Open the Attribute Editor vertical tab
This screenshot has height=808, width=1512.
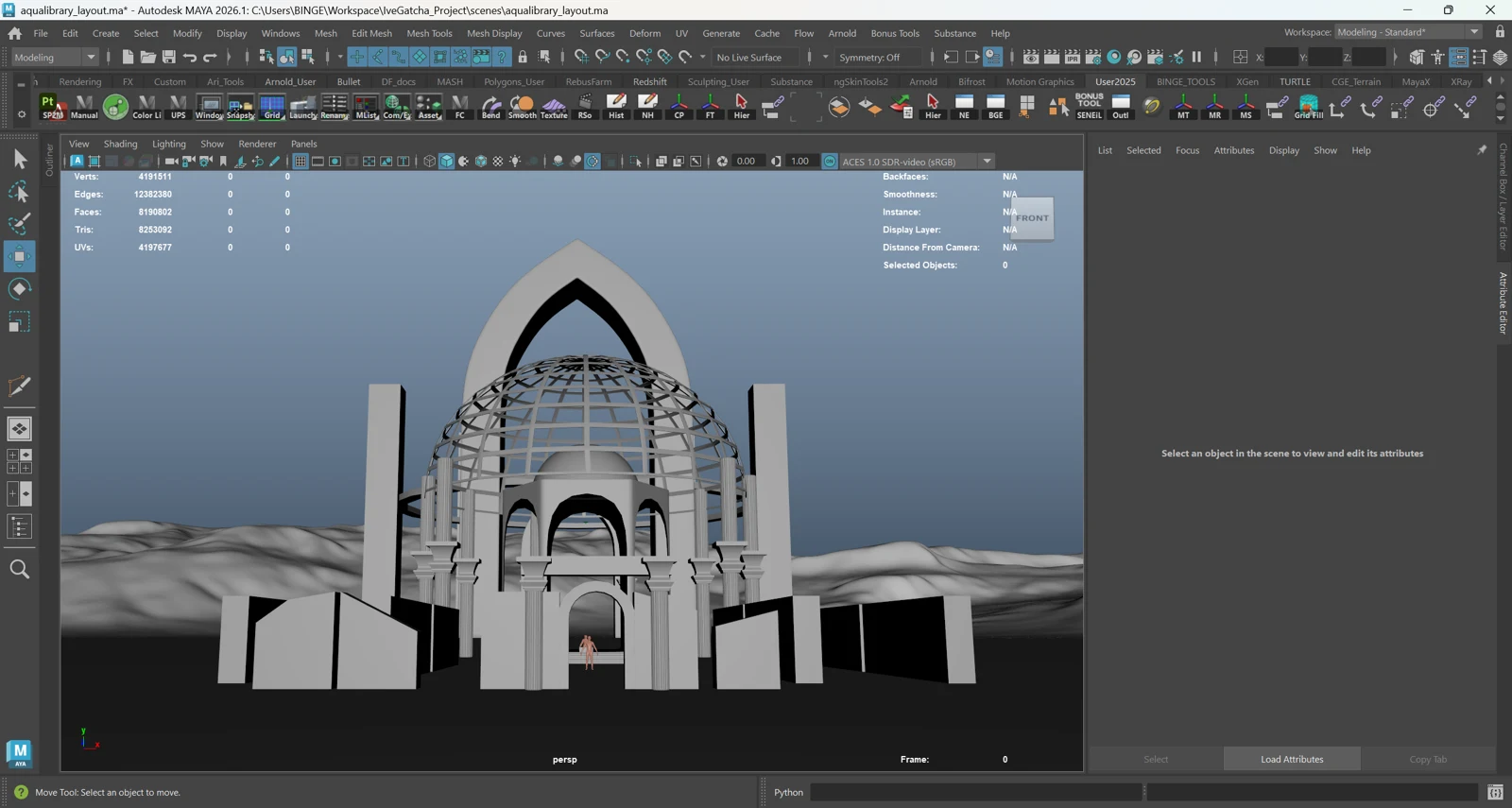pos(1503,302)
